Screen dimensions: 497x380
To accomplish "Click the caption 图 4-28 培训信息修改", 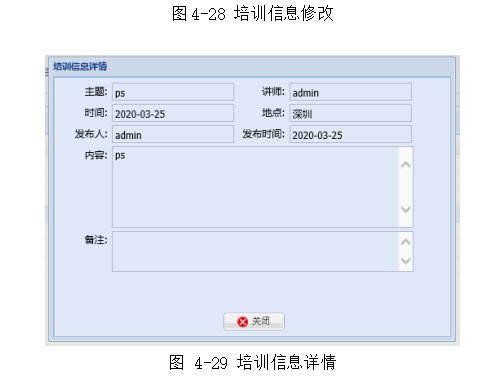I will [x=253, y=14].
